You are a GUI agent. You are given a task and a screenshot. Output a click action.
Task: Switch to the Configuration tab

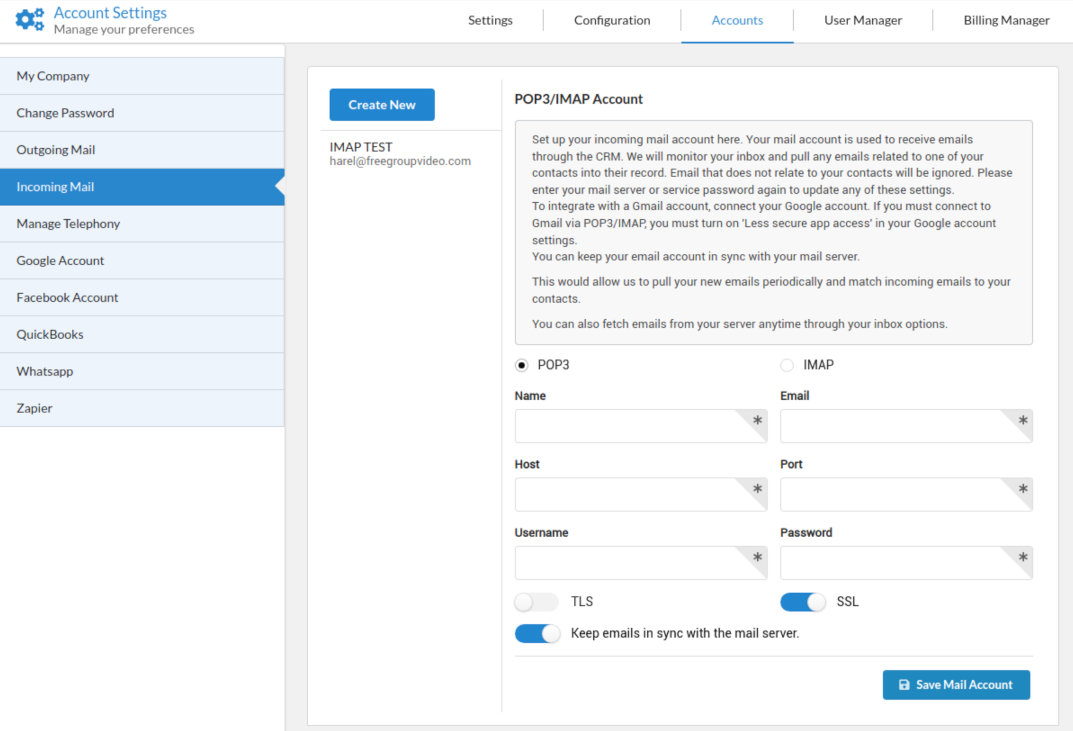point(611,19)
